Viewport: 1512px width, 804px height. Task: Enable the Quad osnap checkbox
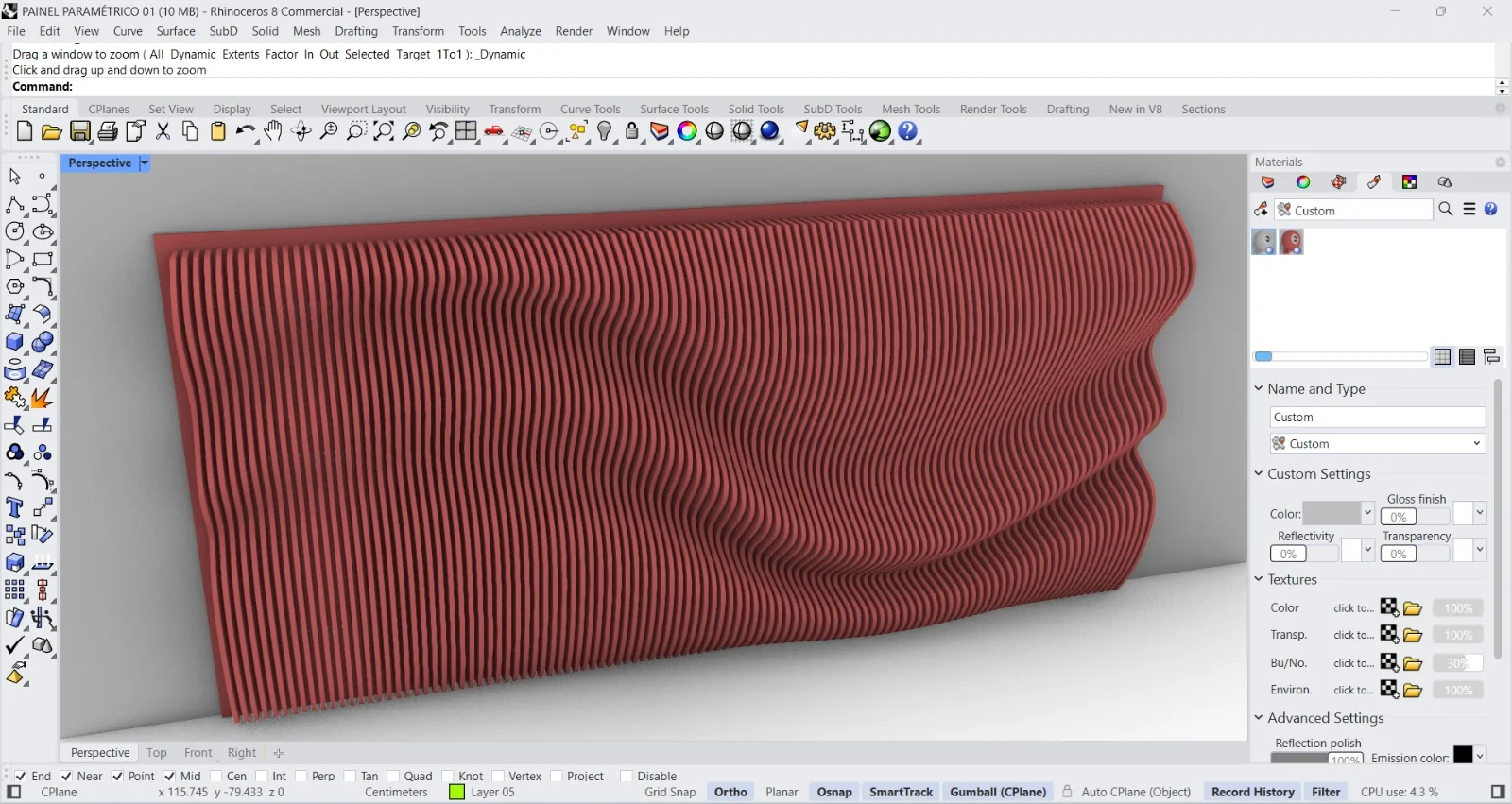click(393, 777)
